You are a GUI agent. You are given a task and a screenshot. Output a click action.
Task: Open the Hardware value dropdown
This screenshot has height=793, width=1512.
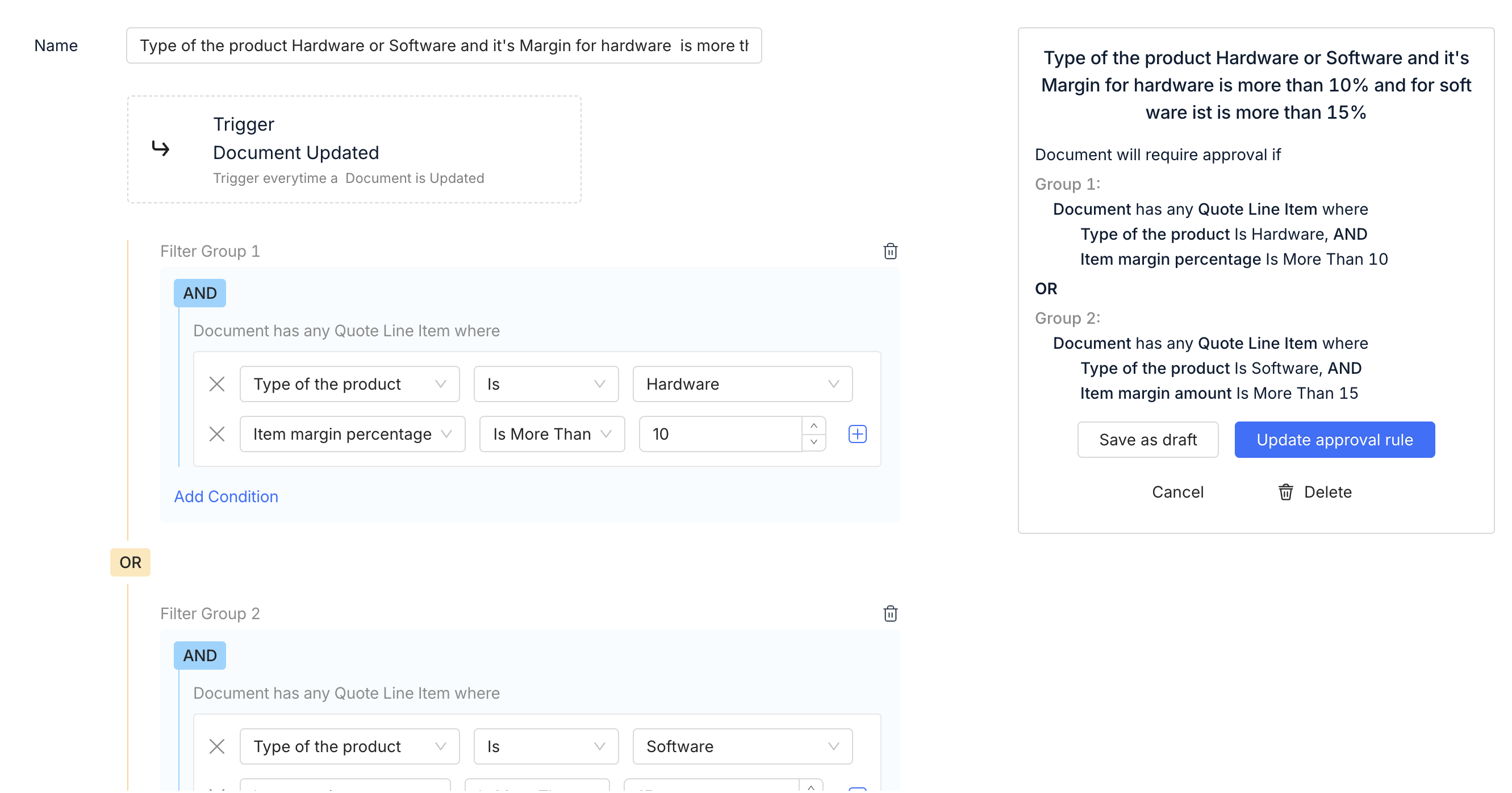742,384
